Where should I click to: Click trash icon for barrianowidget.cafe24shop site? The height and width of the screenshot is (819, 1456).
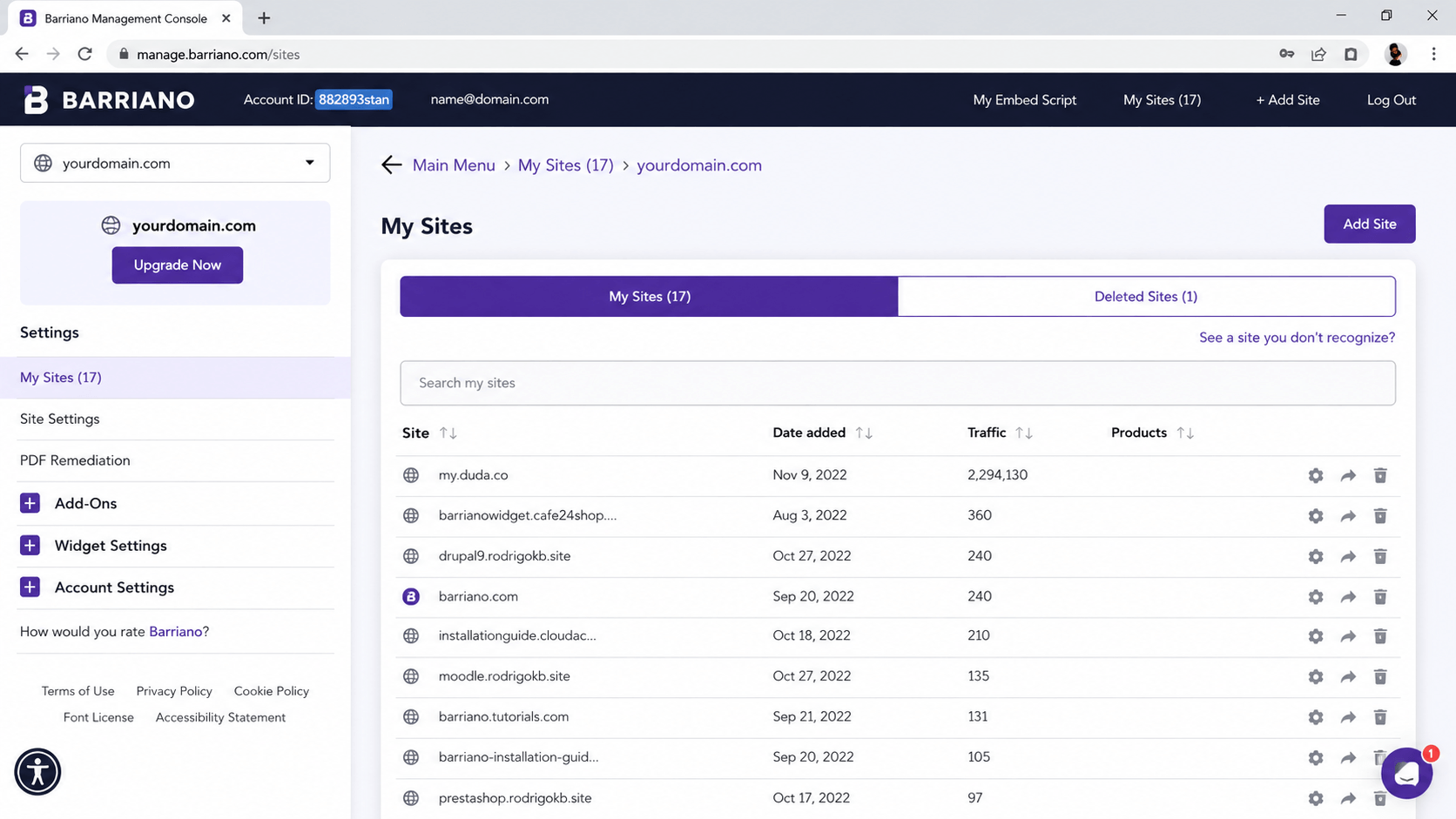coord(1380,516)
